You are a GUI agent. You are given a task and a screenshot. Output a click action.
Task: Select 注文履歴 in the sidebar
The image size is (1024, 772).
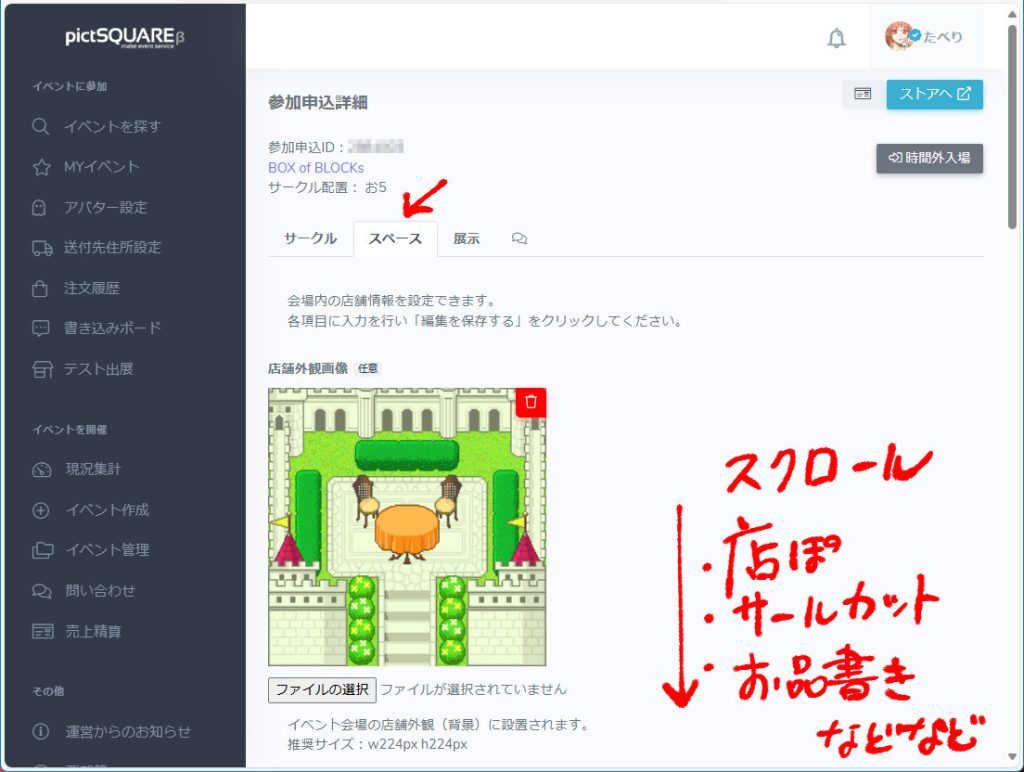click(91, 288)
